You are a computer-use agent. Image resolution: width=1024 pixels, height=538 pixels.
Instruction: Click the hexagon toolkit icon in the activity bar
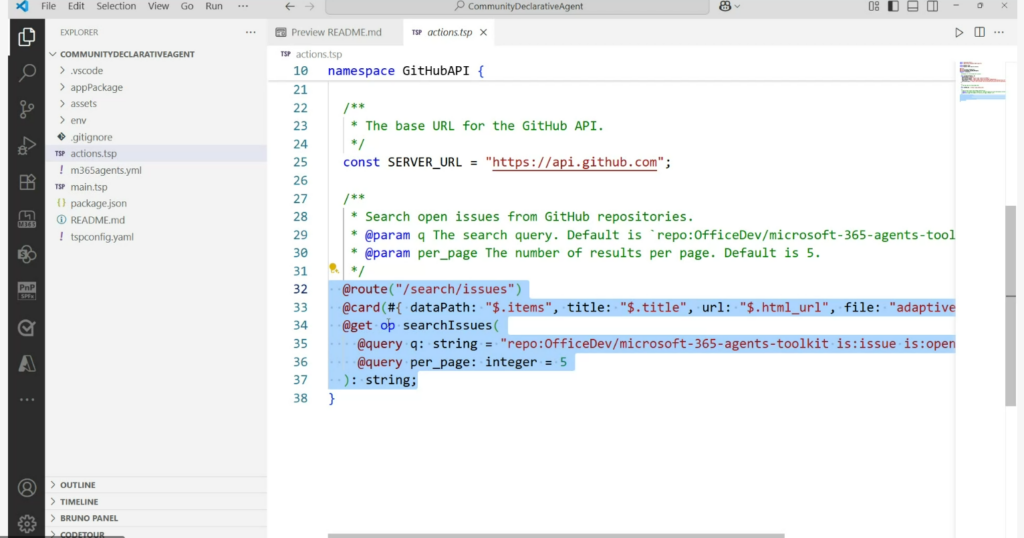[27, 255]
